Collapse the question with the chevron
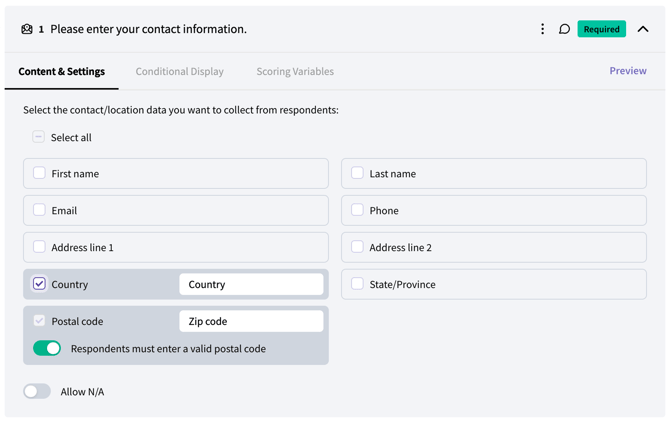This screenshot has height=423, width=670. [643, 29]
